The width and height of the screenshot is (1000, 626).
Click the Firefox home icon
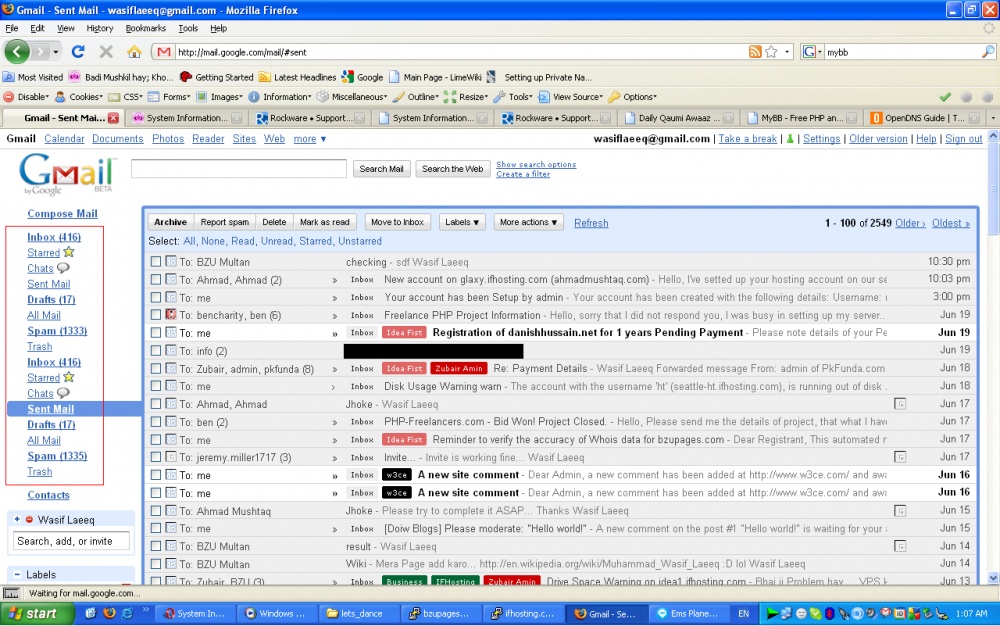click(134, 52)
